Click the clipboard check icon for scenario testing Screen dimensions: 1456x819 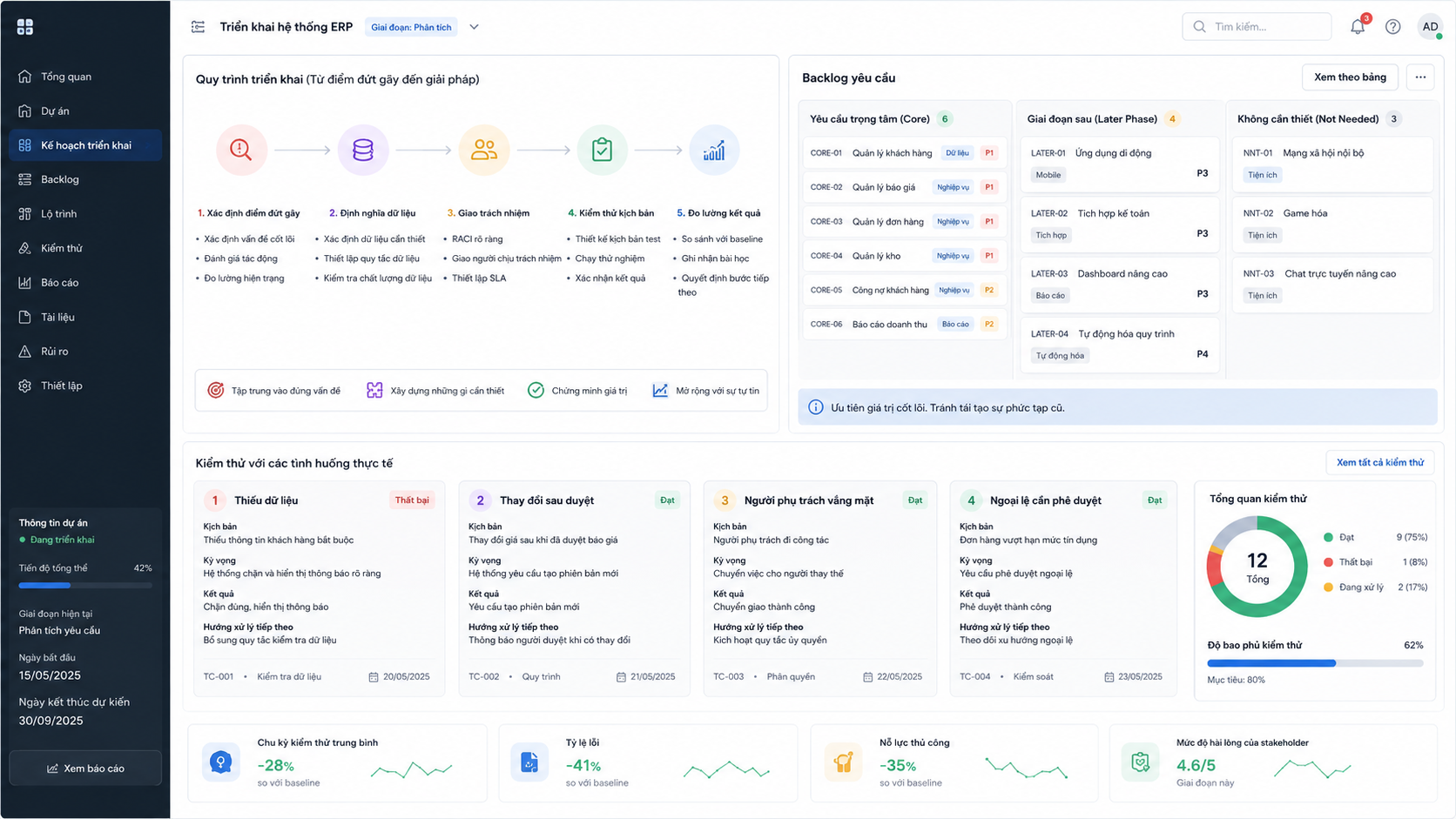(602, 150)
